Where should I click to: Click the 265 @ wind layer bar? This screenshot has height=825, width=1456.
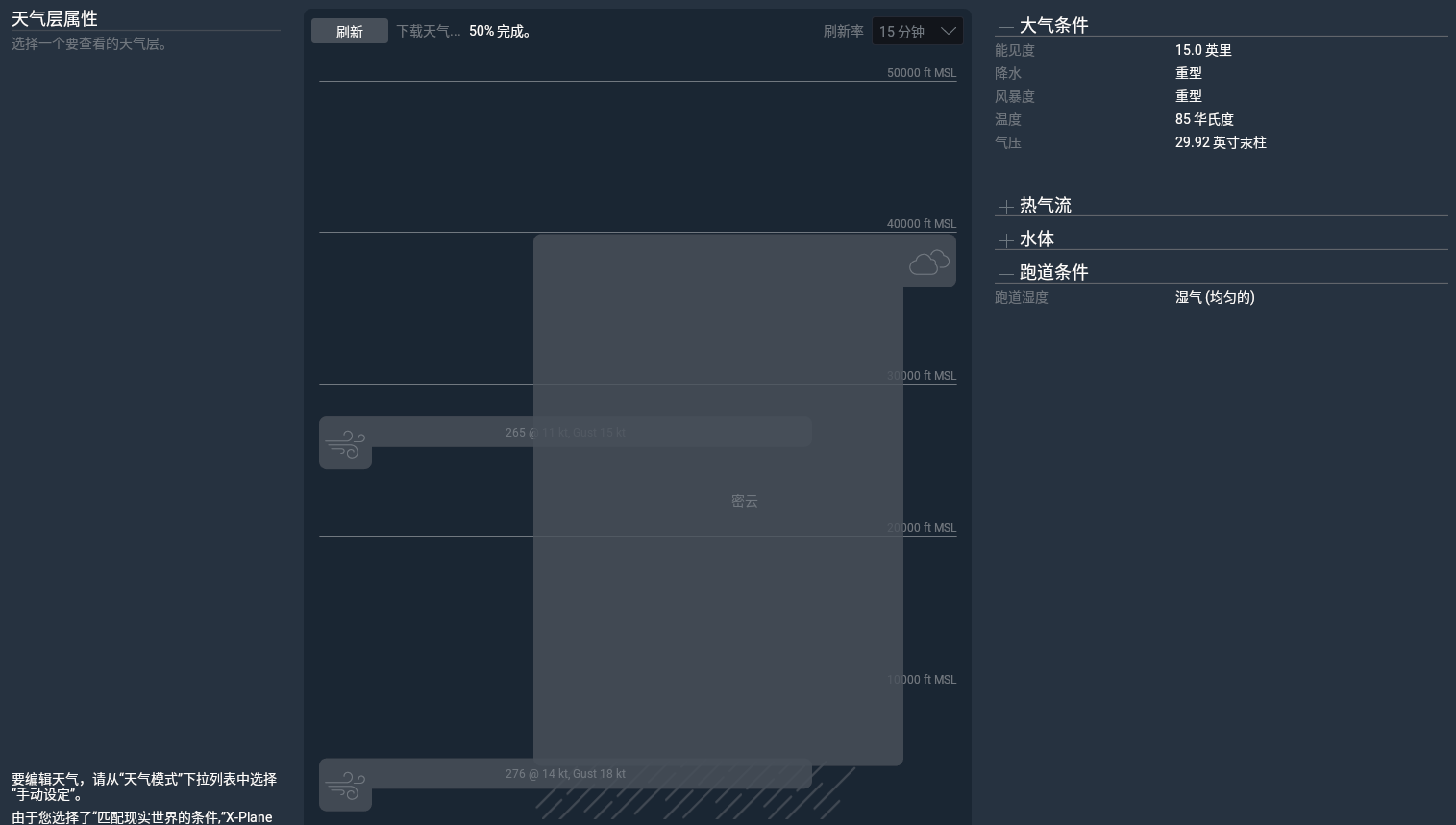click(565, 433)
